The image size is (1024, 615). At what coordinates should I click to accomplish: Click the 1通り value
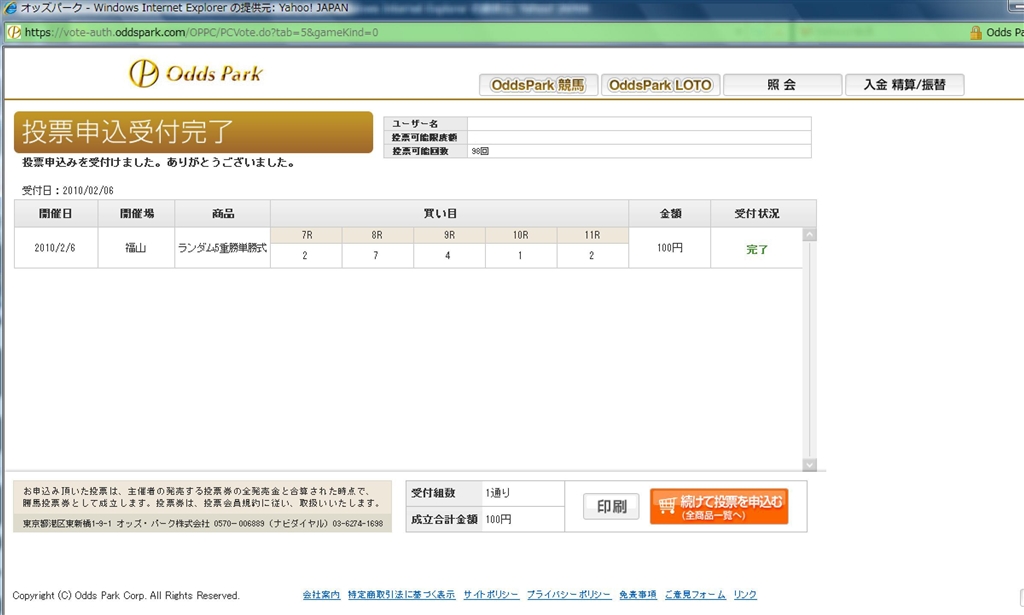point(498,493)
